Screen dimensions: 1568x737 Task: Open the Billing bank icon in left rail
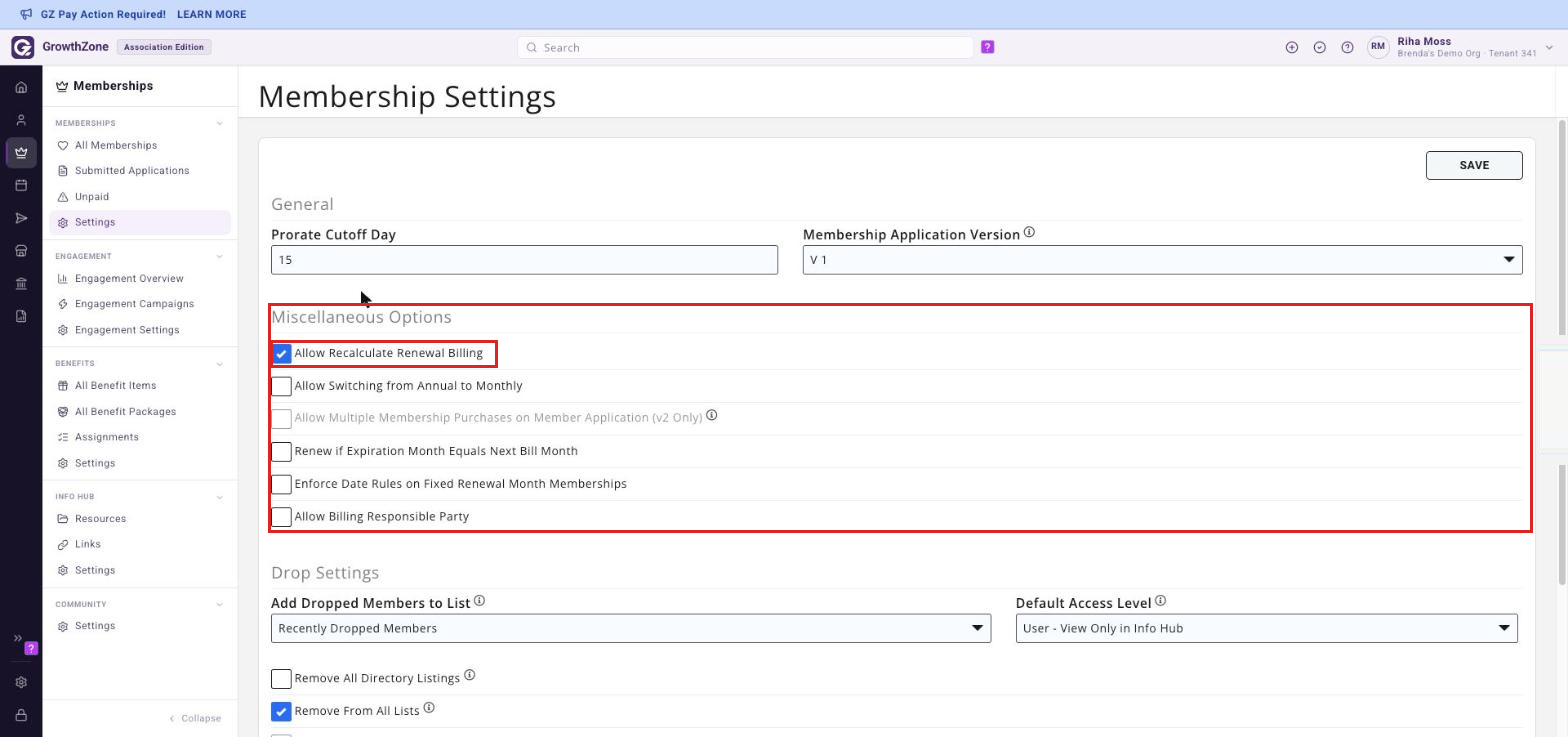(21, 284)
